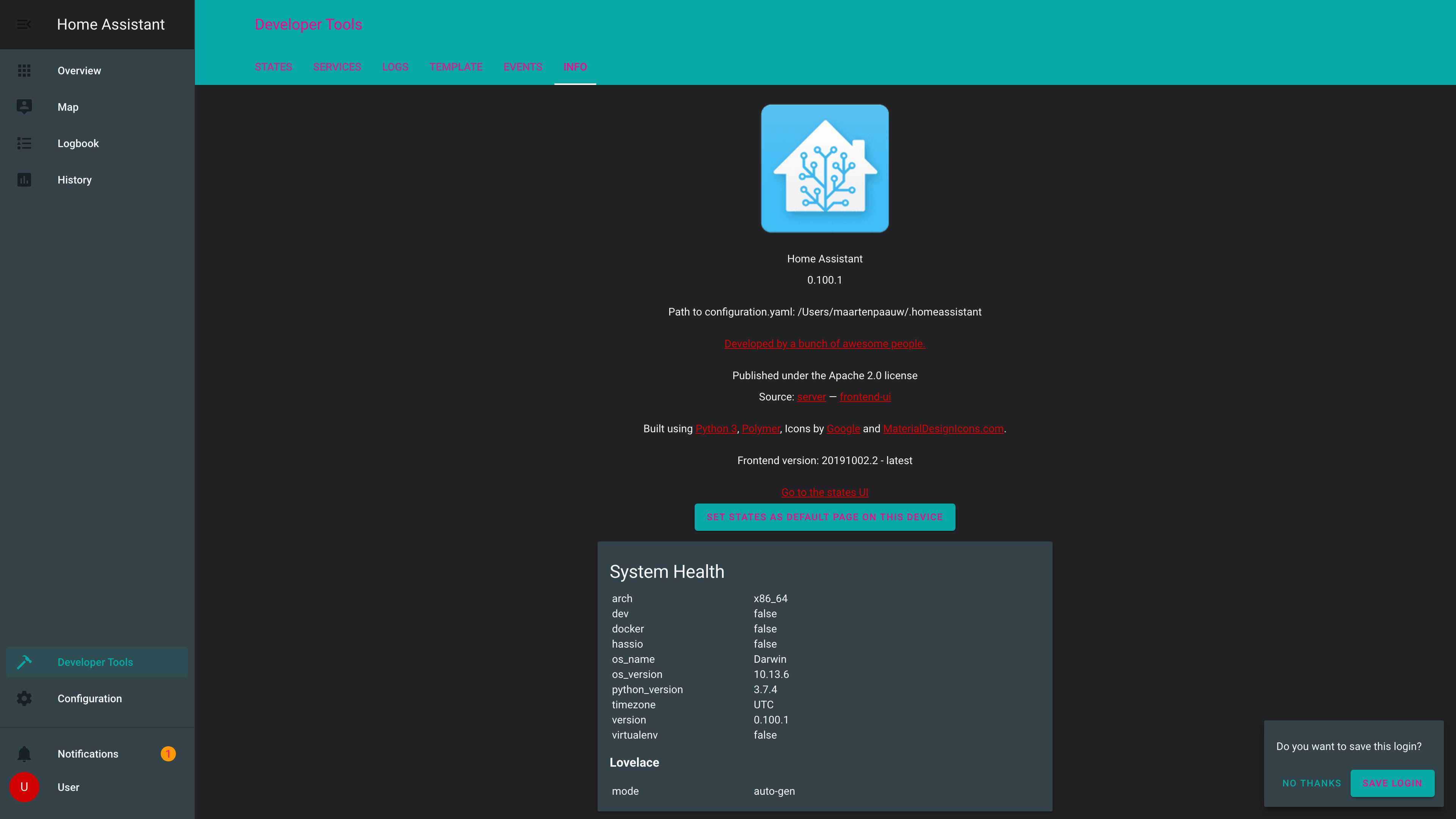Screen dimensions: 1456x819
Task: Select the TEMPLATE tab
Action: click(x=456, y=67)
